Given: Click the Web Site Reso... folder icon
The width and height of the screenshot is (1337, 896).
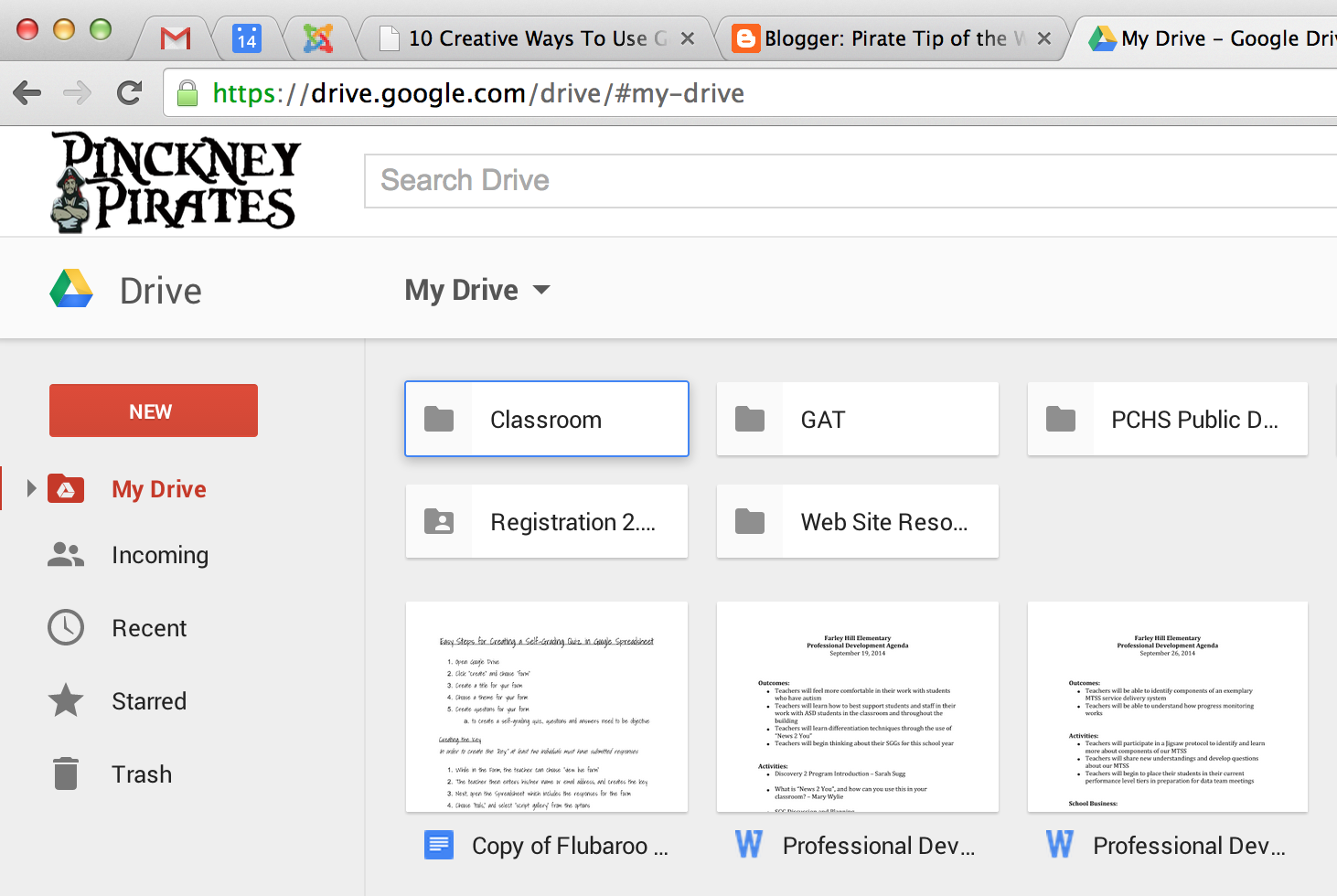Looking at the screenshot, I should (750, 521).
